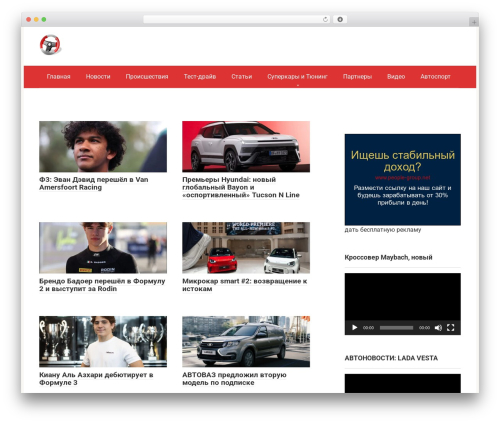Maximize the browser with the green button

44,19
